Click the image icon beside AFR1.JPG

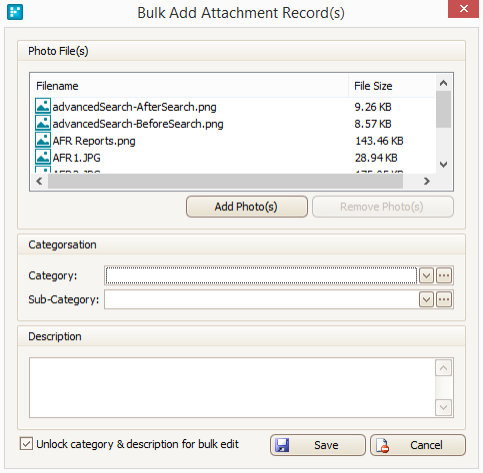[x=43, y=157]
